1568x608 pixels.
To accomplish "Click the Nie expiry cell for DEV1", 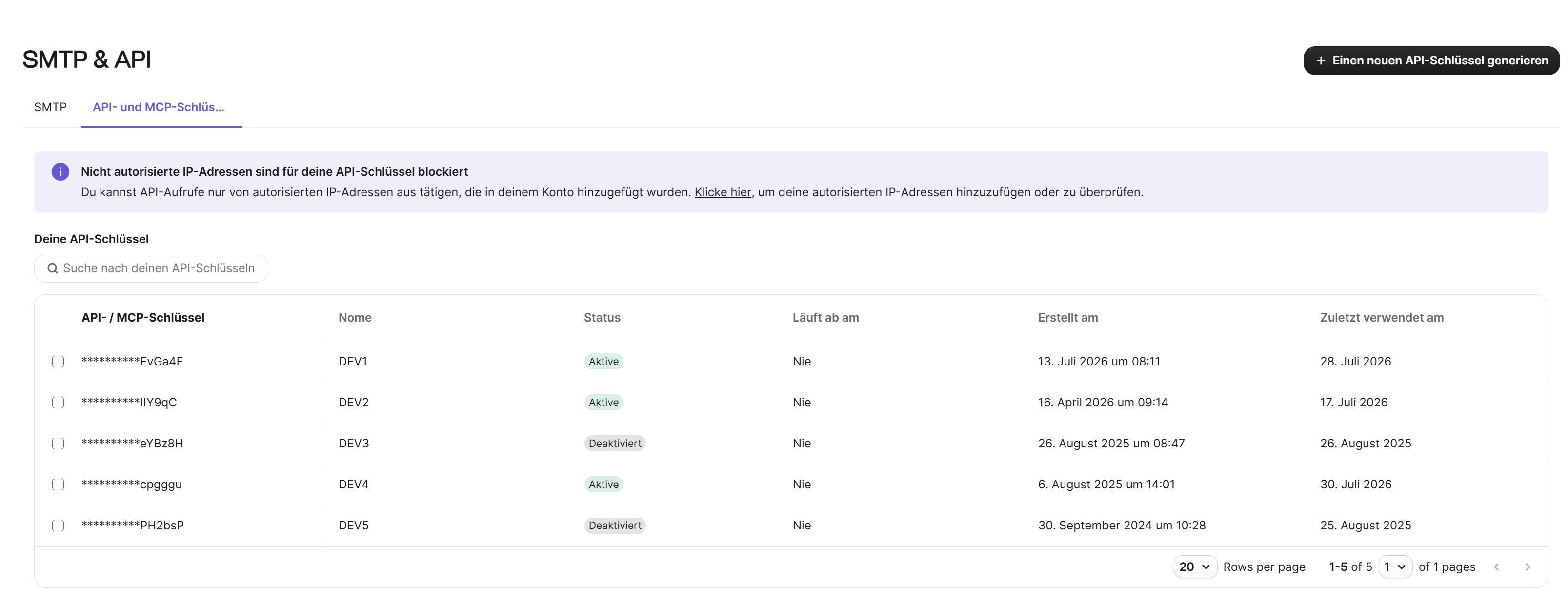I will click(802, 362).
